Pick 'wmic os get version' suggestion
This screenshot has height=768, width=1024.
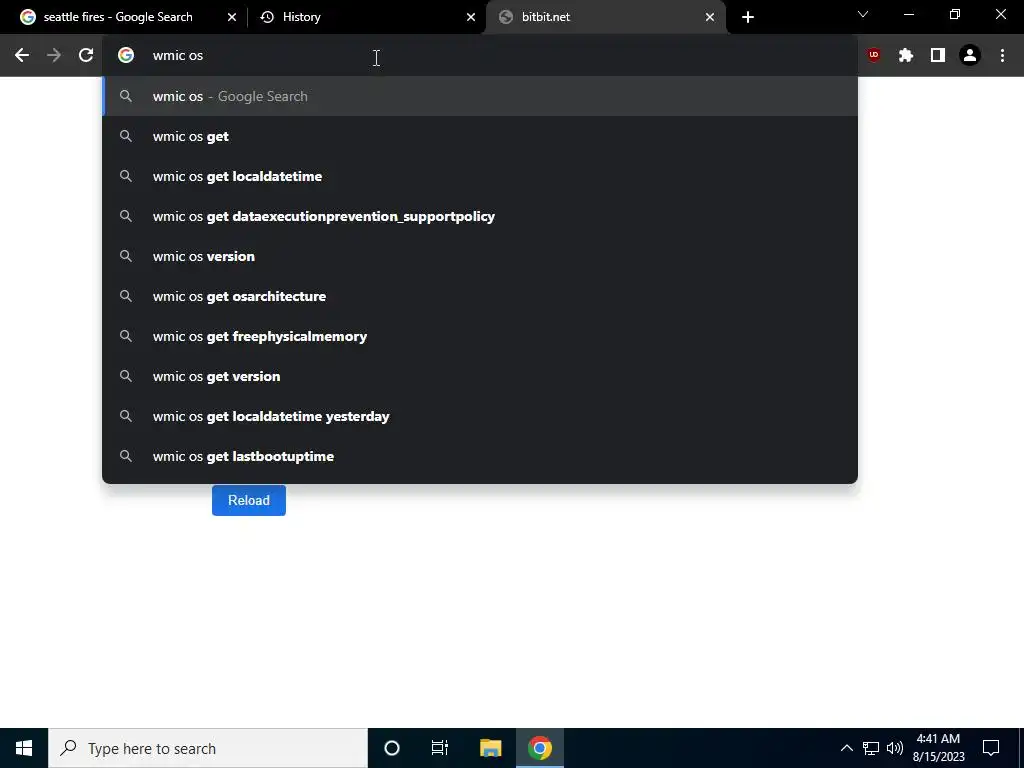coord(480,376)
